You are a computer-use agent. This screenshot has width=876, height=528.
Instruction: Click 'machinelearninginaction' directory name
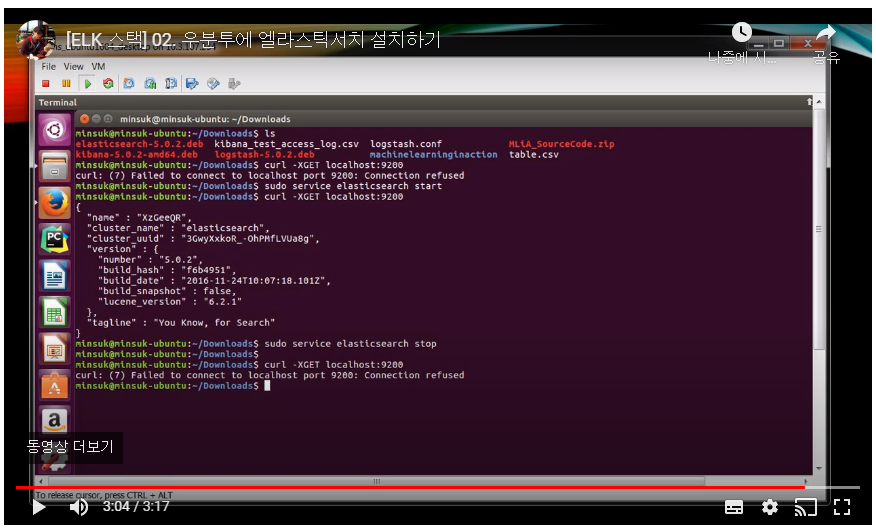coord(434,155)
